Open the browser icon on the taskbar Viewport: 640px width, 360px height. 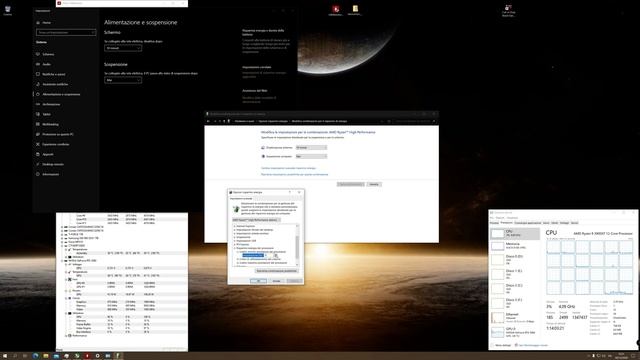tap(36, 356)
